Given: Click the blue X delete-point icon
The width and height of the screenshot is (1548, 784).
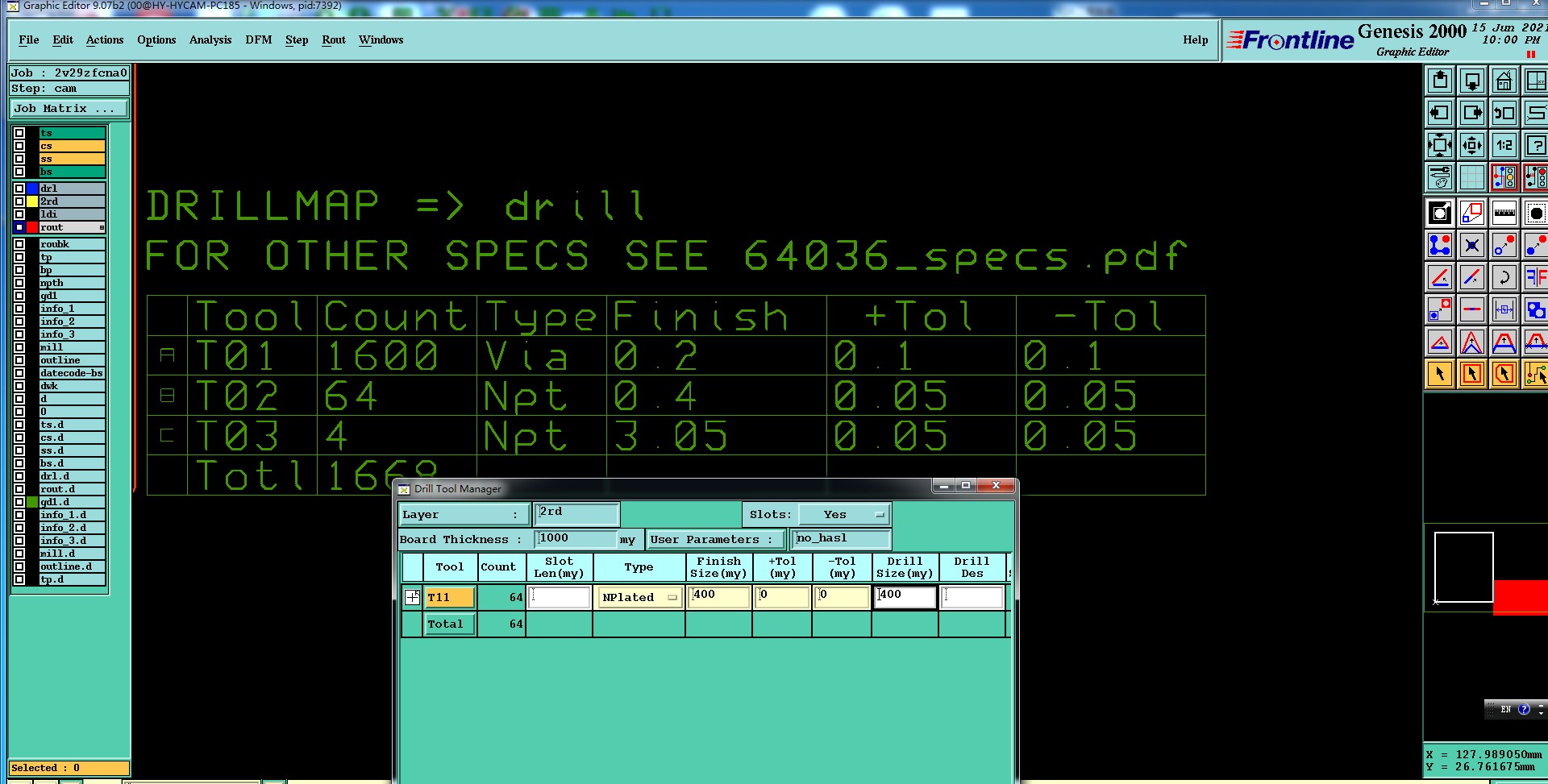Looking at the screenshot, I should [1471, 246].
